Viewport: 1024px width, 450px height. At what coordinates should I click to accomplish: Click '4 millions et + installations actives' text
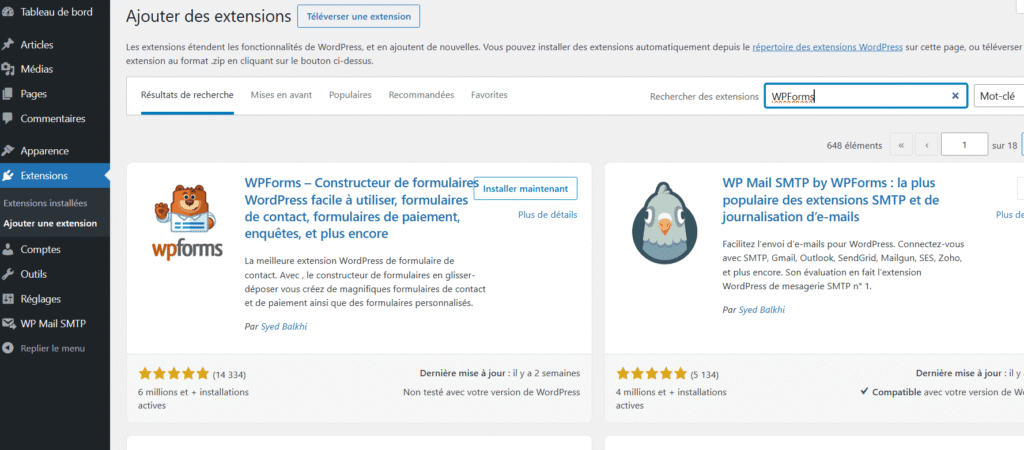(671, 398)
